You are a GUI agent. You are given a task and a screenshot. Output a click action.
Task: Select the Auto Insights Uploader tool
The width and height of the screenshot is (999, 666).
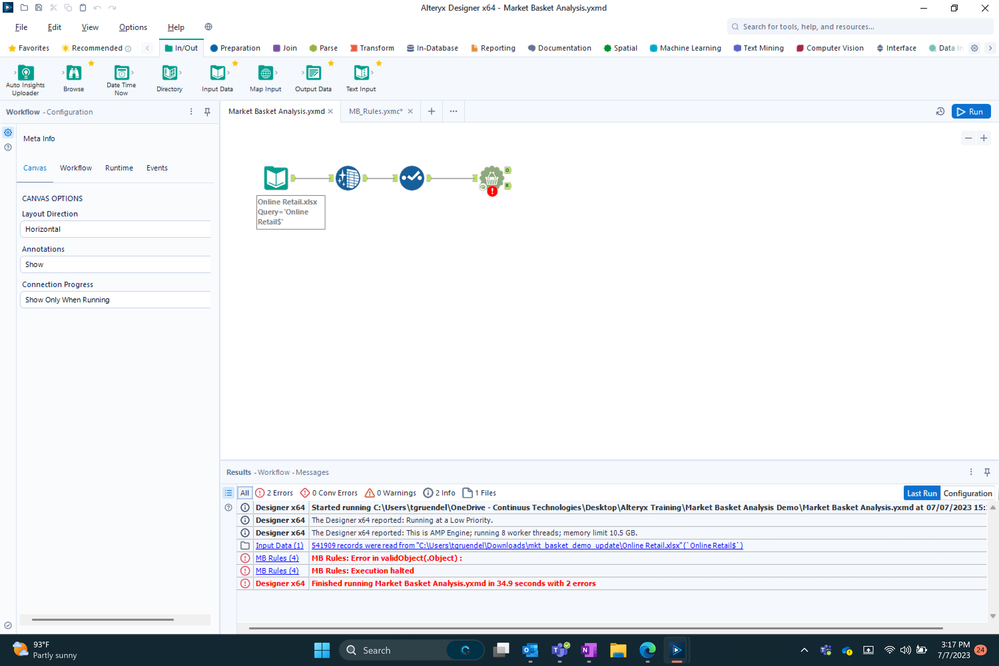click(x=25, y=77)
